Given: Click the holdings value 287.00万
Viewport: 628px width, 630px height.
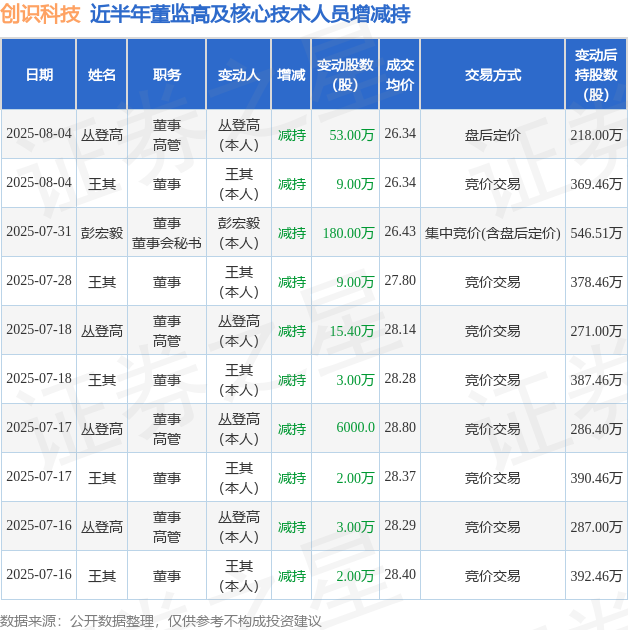Looking at the screenshot, I should point(596,527).
